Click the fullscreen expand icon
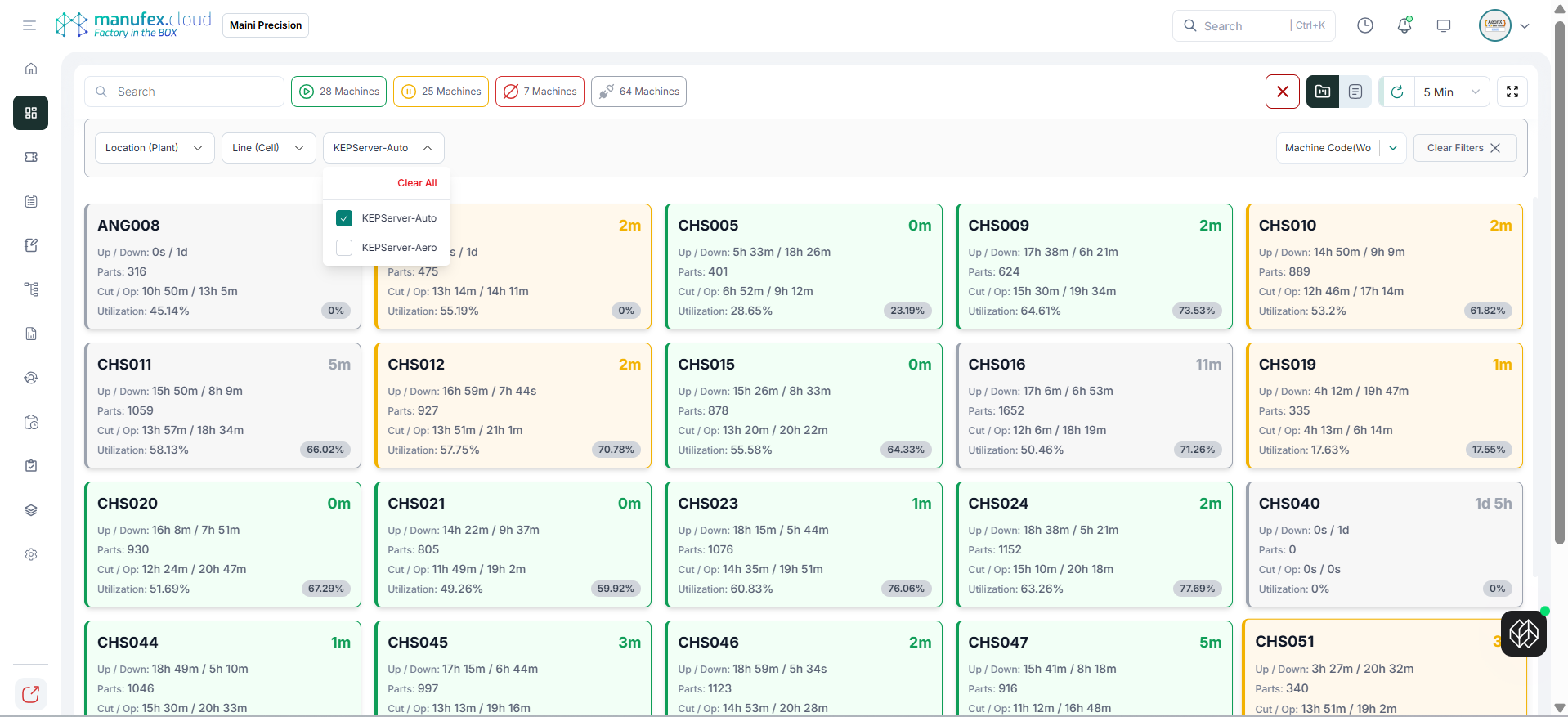Image resolution: width=1568 pixels, height=717 pixels. tap(1512, 92)
